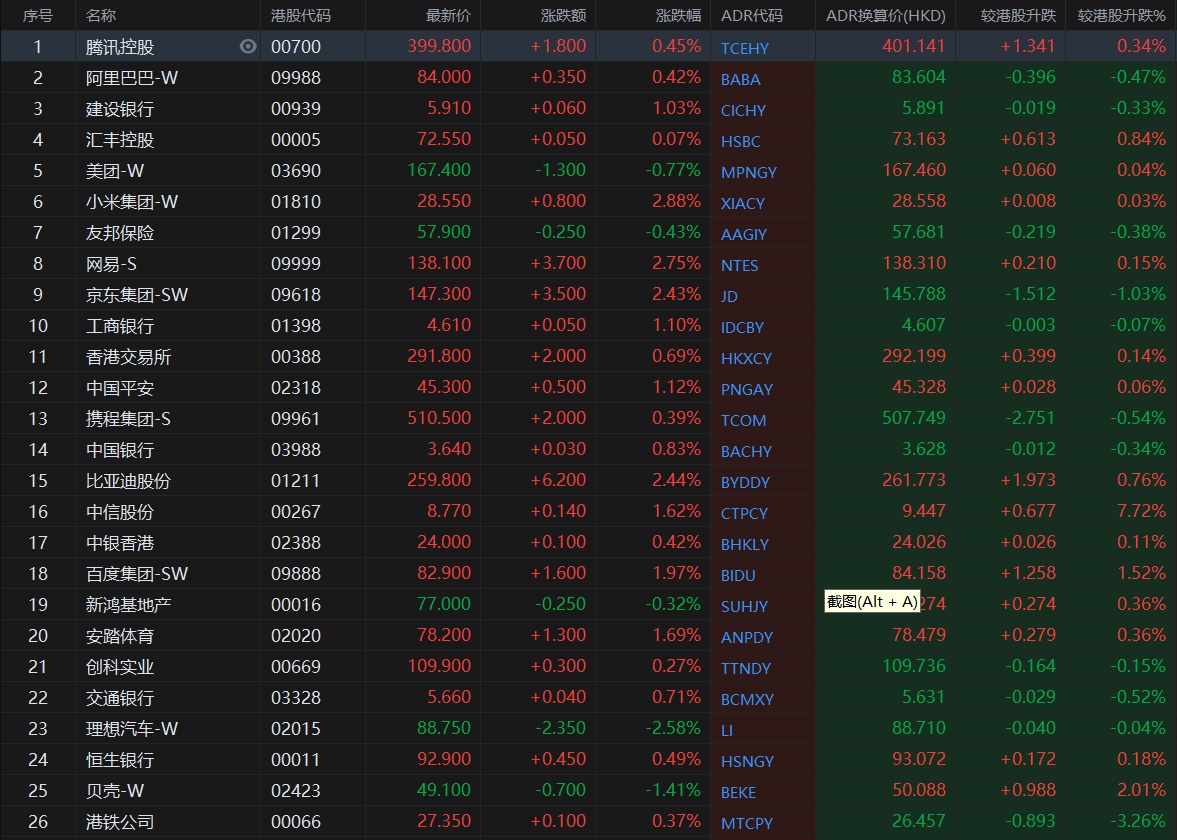
Task: Click the 港股代码 column header
Action: 301,16
